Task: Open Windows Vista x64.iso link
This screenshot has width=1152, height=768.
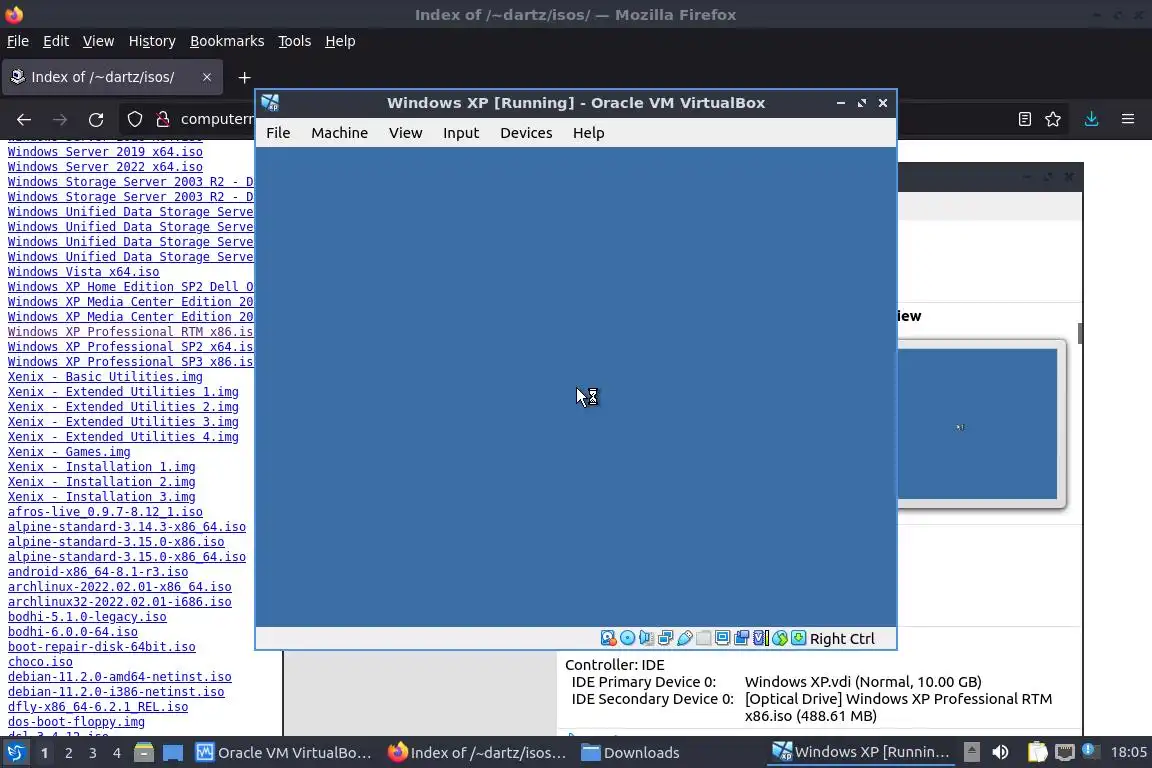Action: coord(83,272)
